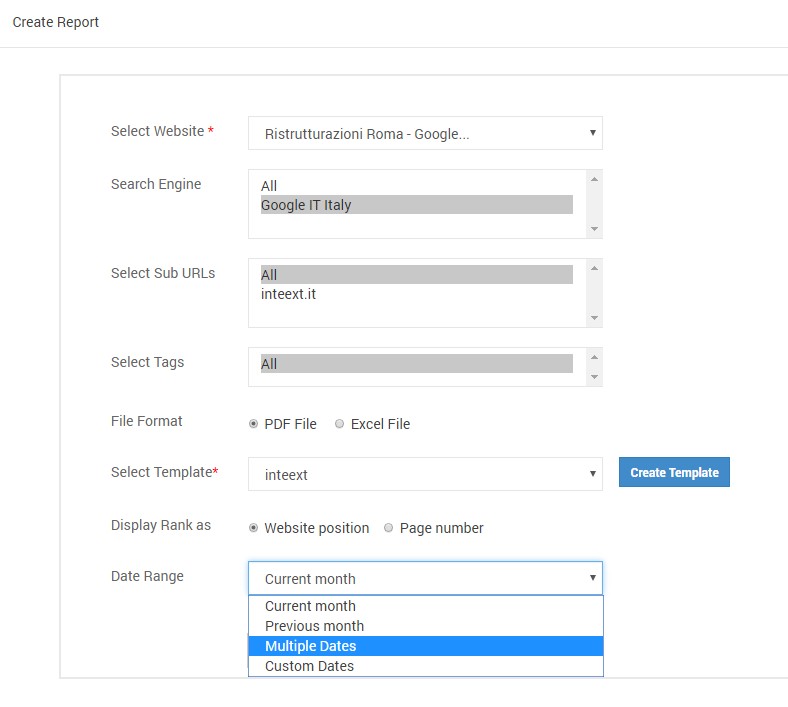Select Google IT Italy search engine
The height and width of the screenshot is (707, 788).
(x=417, y=205)
